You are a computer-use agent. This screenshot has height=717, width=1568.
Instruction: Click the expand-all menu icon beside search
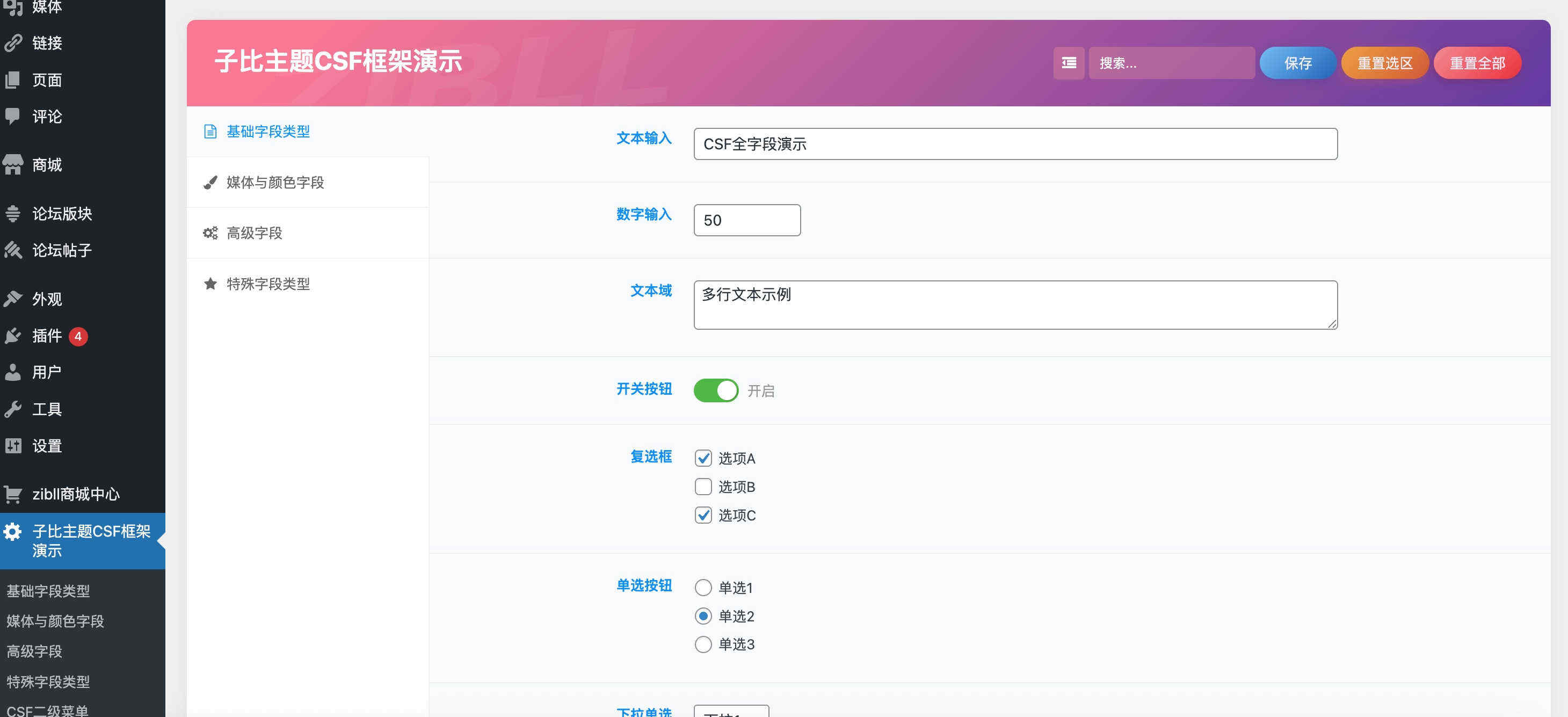tap(1068, 63)
